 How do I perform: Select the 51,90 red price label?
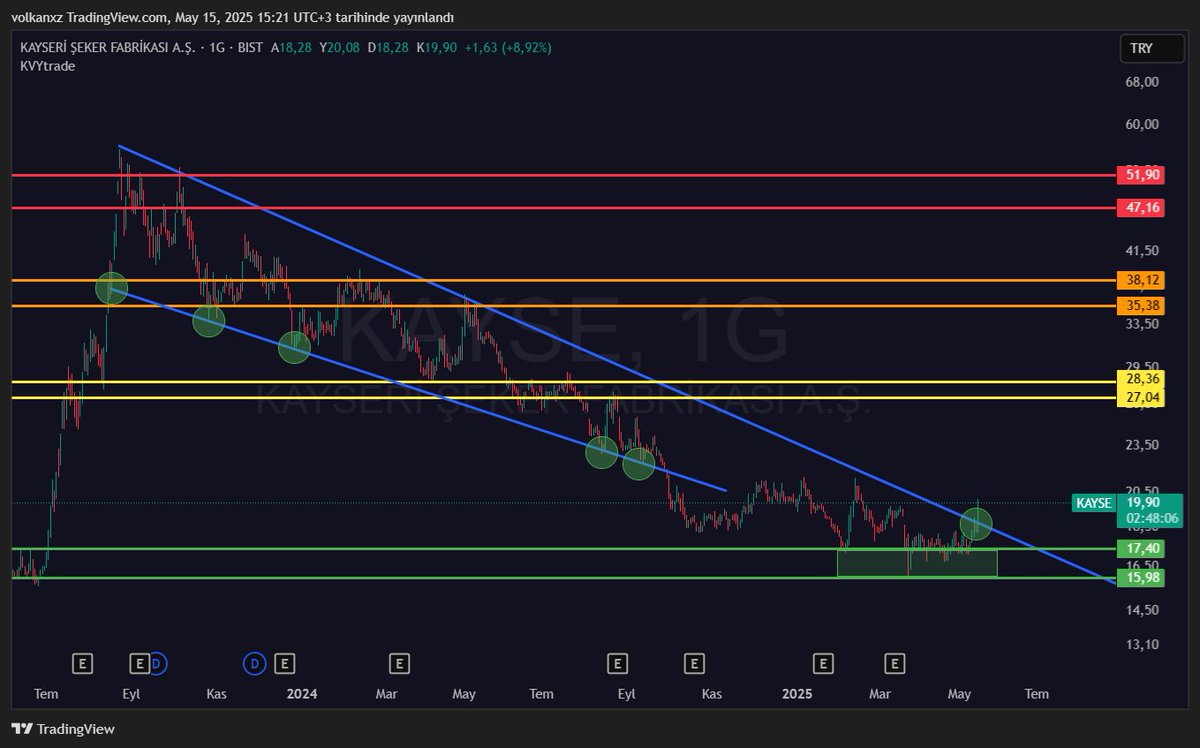tap(1143, 175)
